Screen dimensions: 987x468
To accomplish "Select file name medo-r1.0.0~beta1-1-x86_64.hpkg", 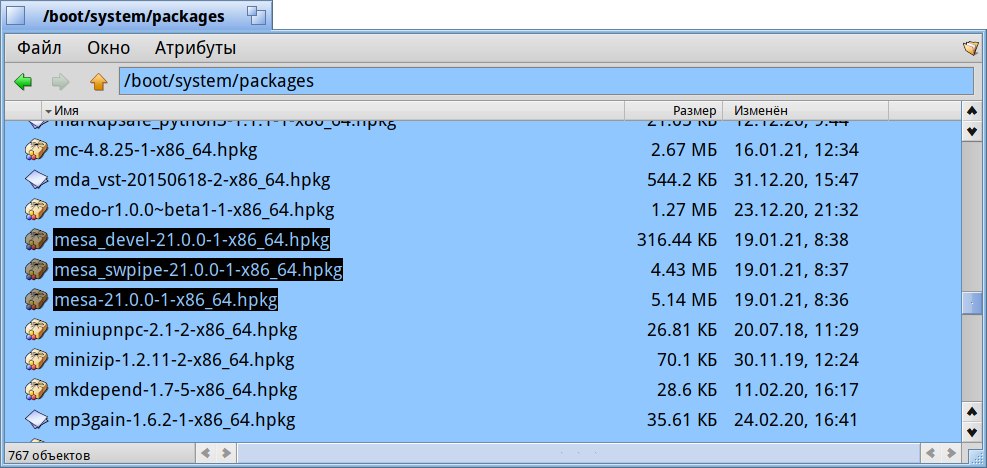I will (x=194, y=210).
